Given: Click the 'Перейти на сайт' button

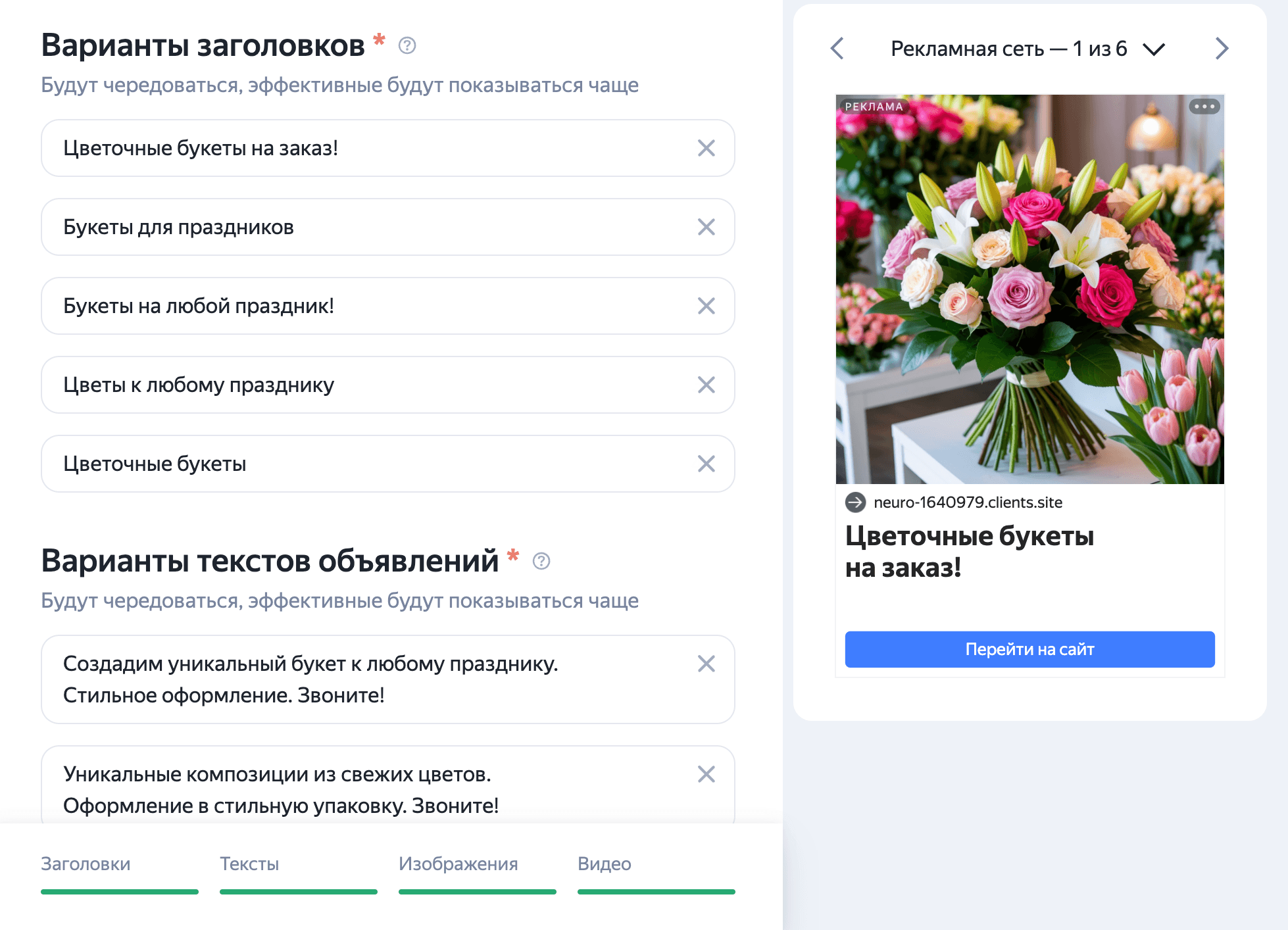Looking at the screenshot, I should coord(1029,649).
